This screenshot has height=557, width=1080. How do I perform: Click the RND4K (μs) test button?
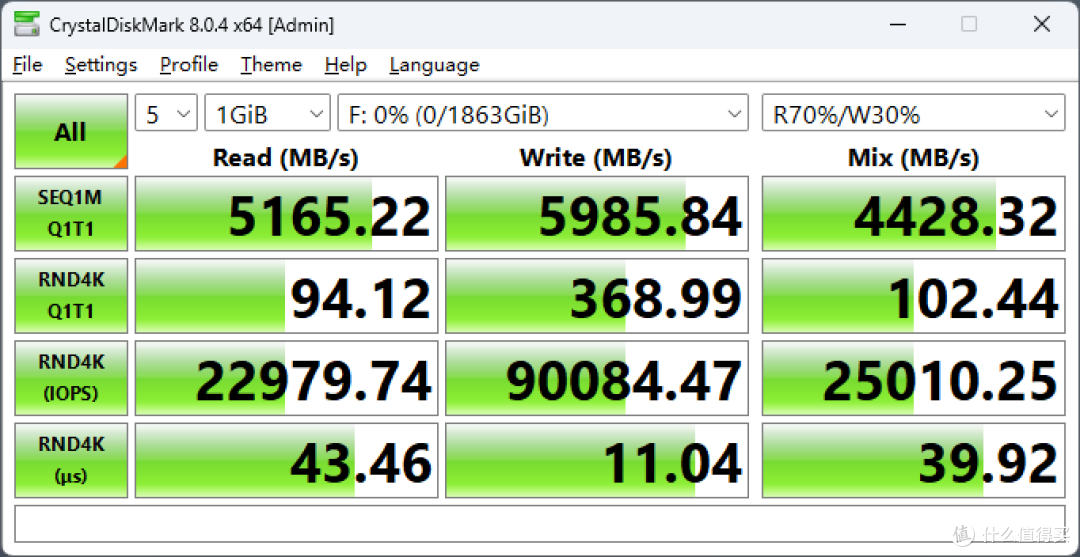(x=71, y=461)
